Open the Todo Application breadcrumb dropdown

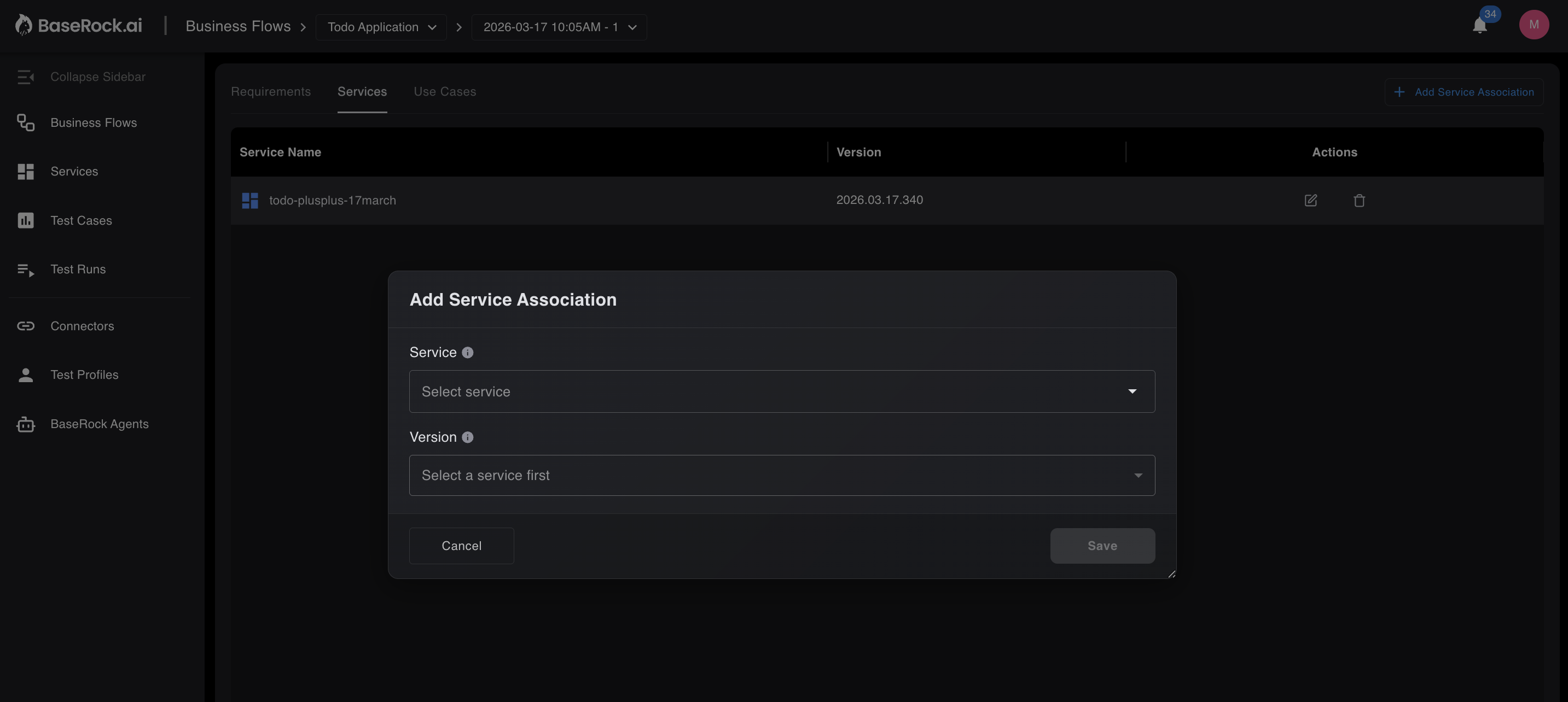381,27
